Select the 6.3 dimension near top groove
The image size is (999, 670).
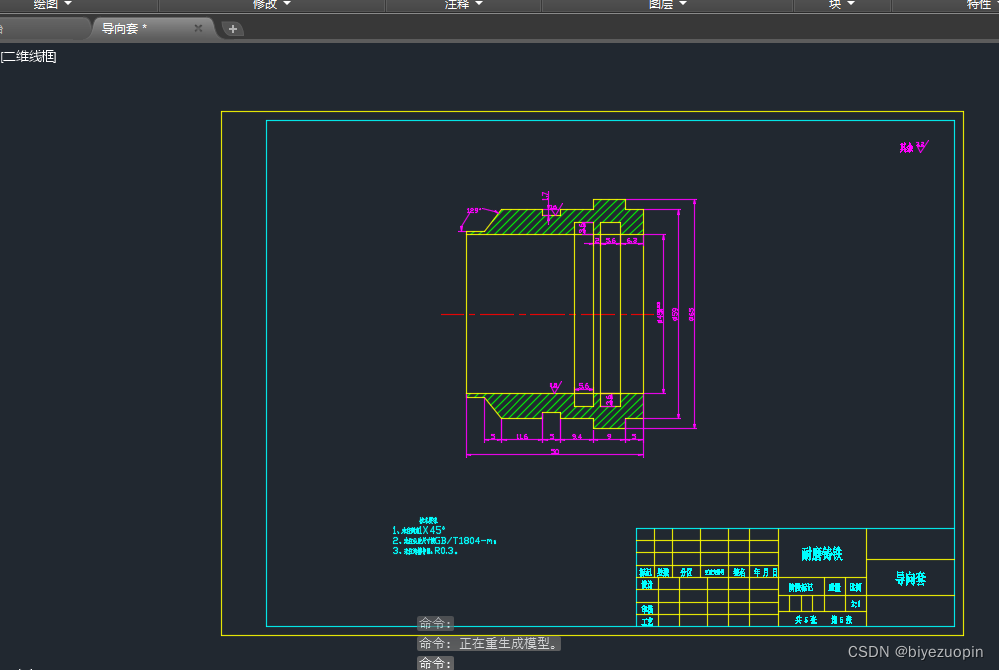(631, 241)
